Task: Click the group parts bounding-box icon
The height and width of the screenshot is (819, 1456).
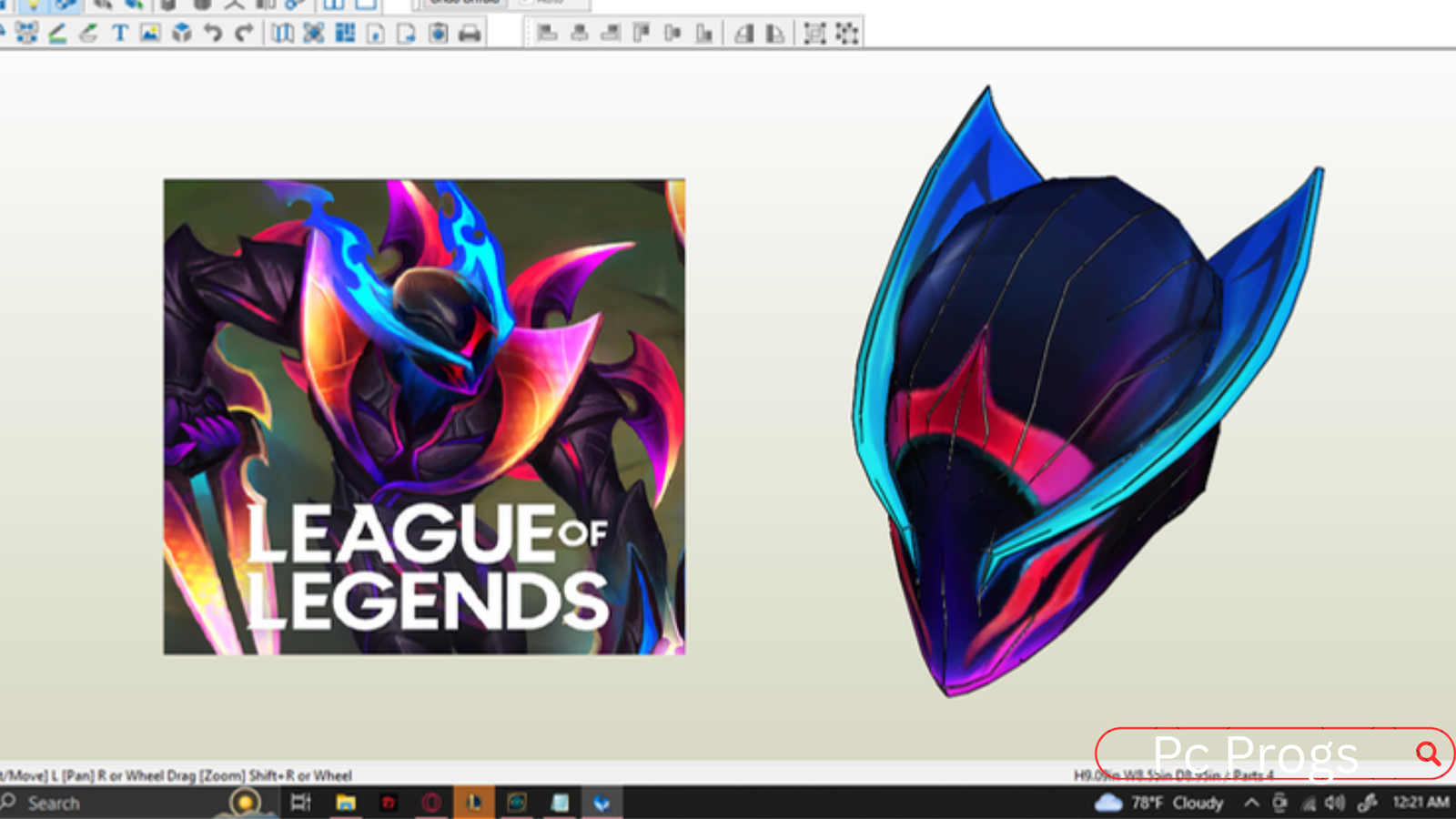Action: (x=815, y=34)
